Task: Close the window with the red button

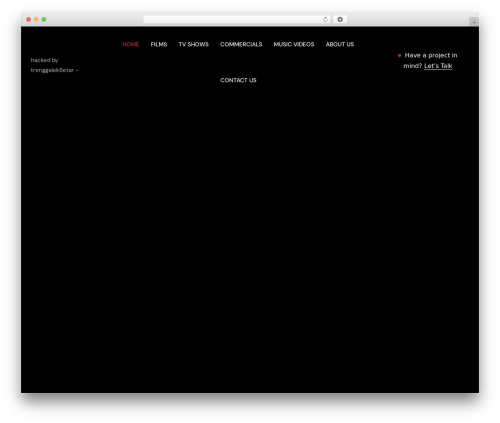Action: 29,19
